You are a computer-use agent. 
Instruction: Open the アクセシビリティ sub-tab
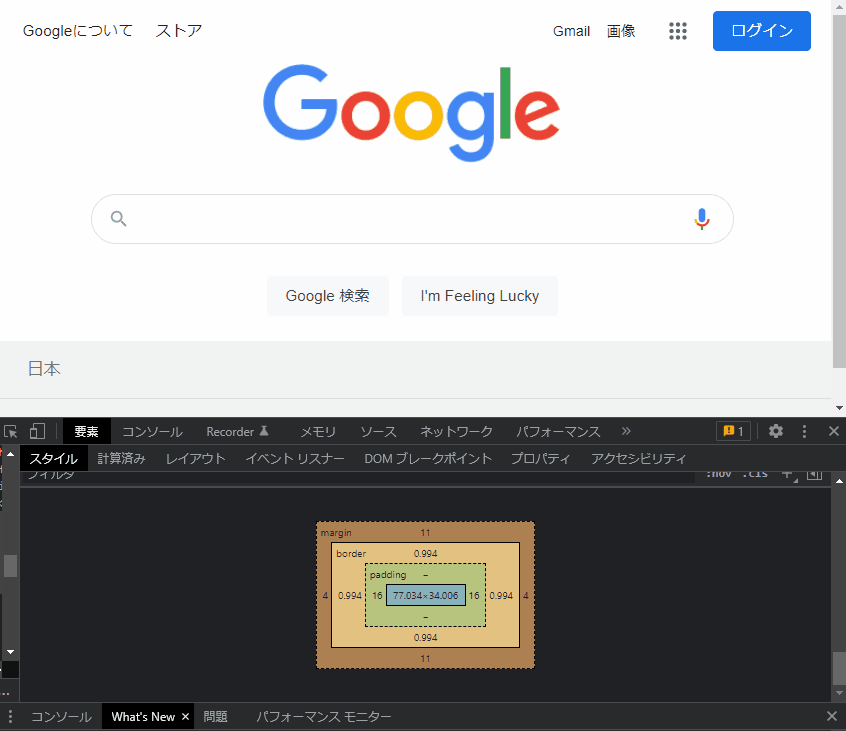(638, 459)
